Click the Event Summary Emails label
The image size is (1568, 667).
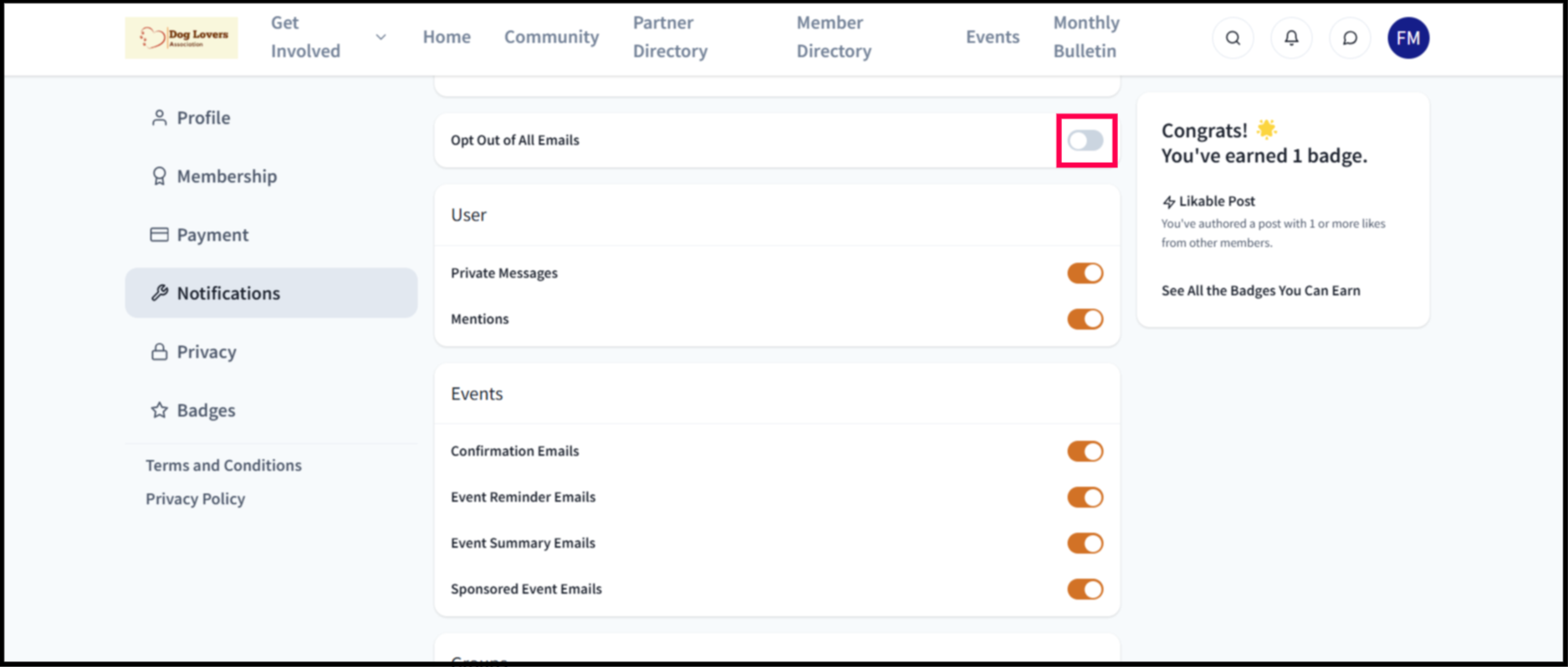[523, 543]
